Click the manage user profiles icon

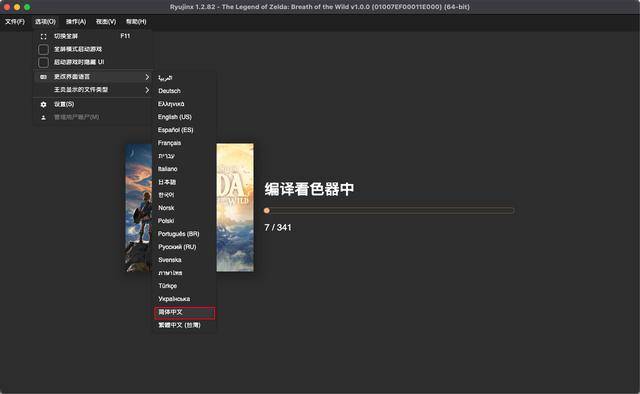tap(43, 118)
